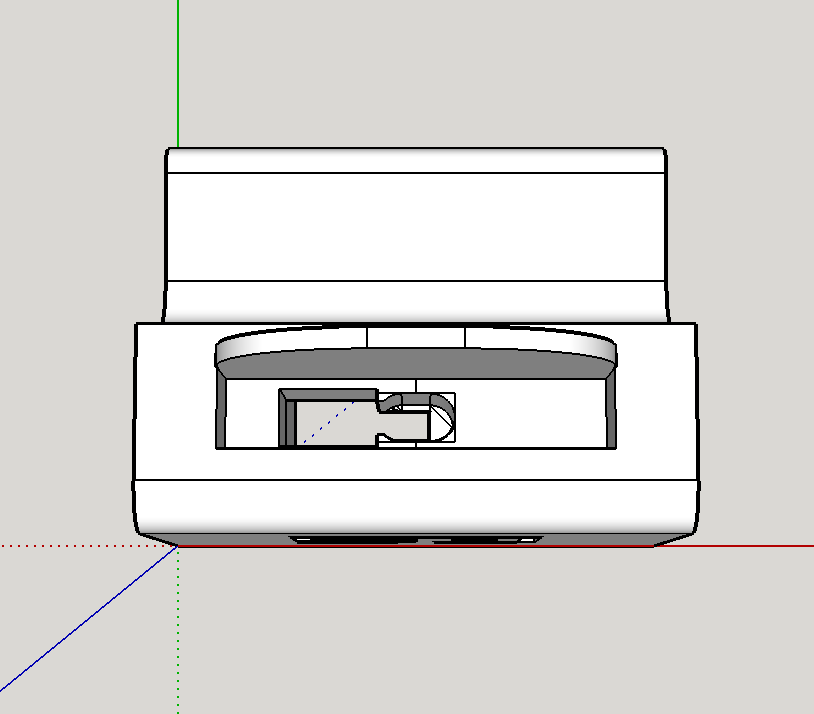Select the large upper back panel face
This screenshot has width=814, height=714.
click(415, 227)
